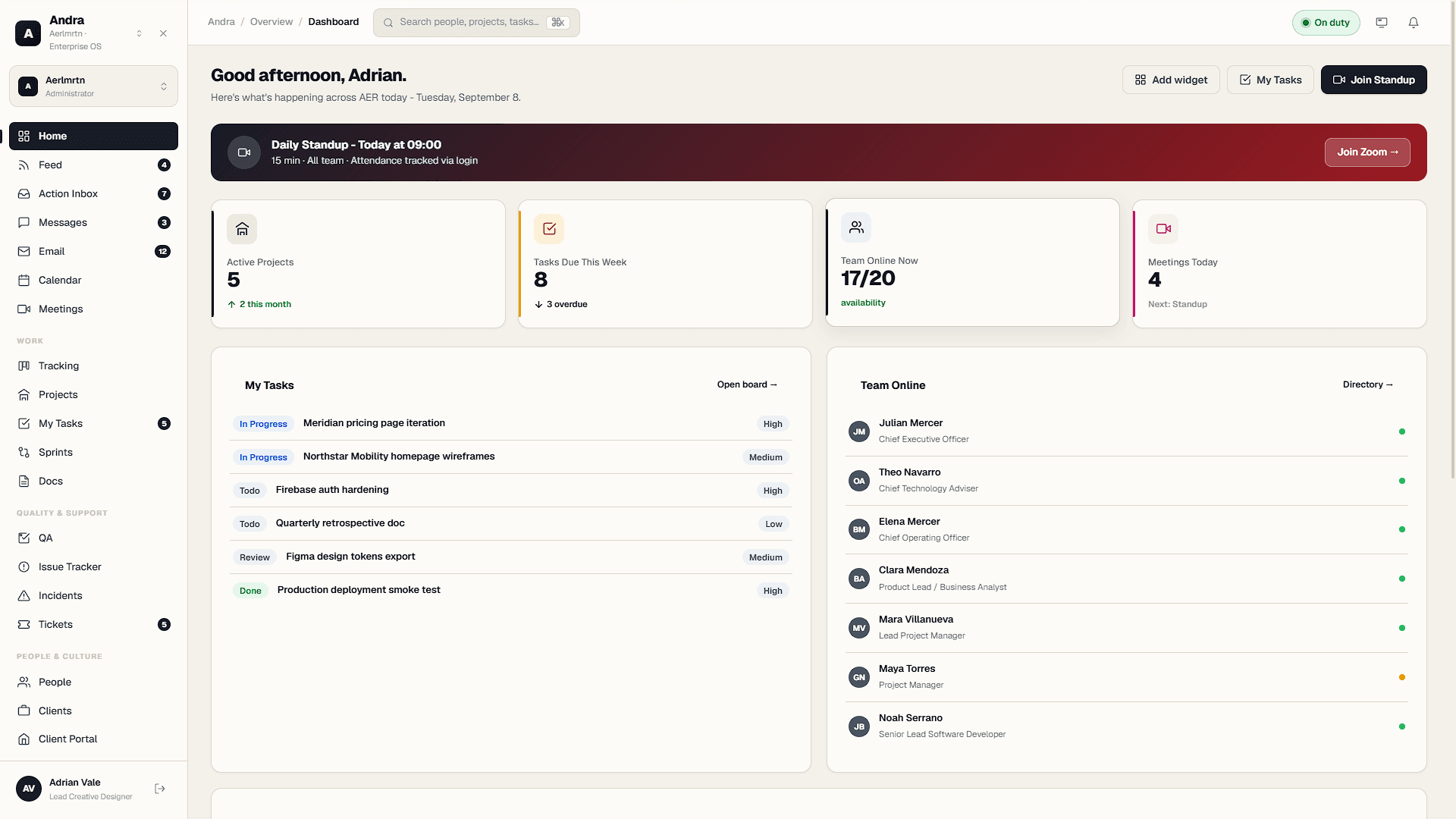
Task: Click the AV avatar in sidebar footer
Action: click(x=29, y=789)
